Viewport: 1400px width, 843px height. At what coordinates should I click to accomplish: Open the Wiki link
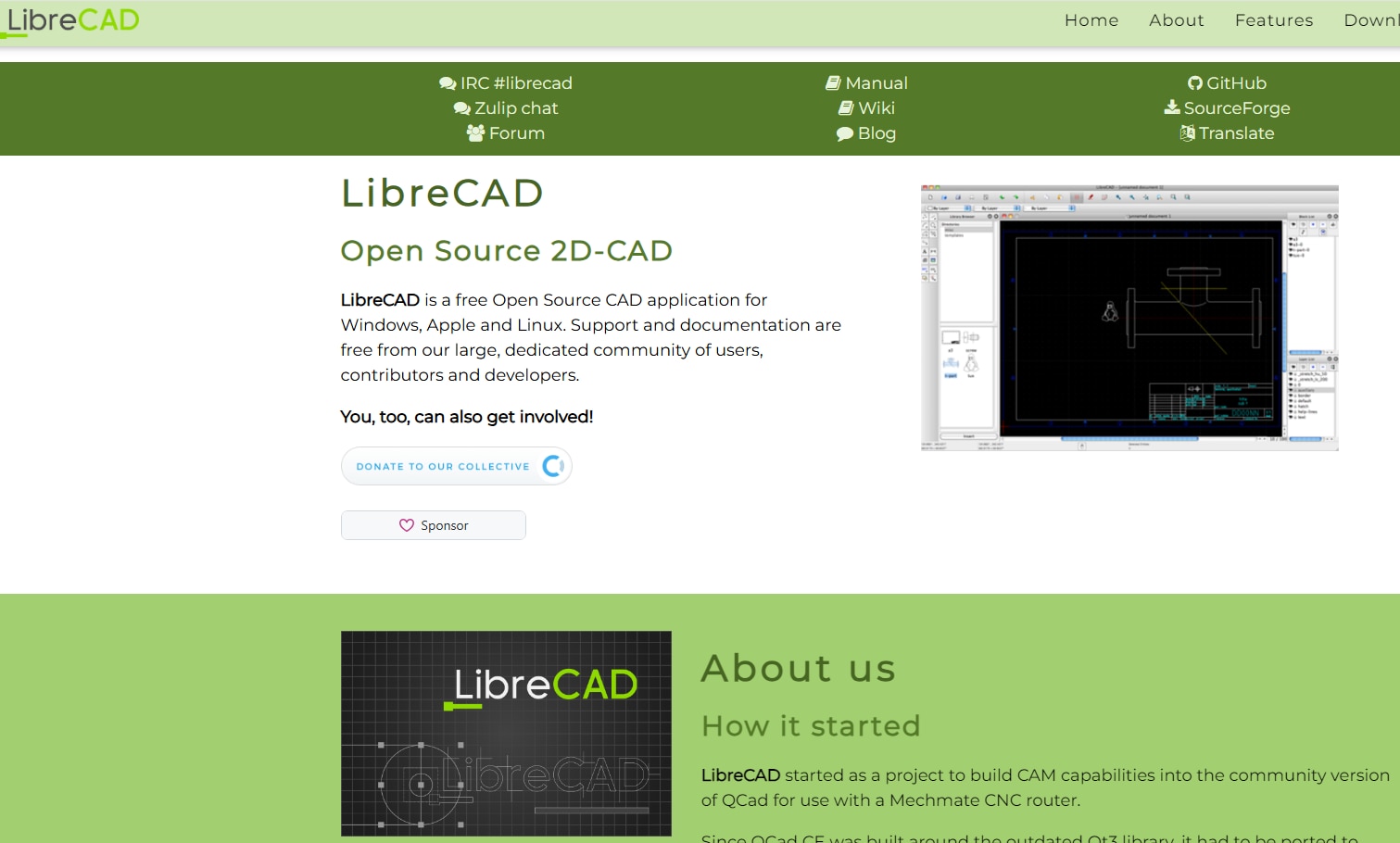coord(877,108)
